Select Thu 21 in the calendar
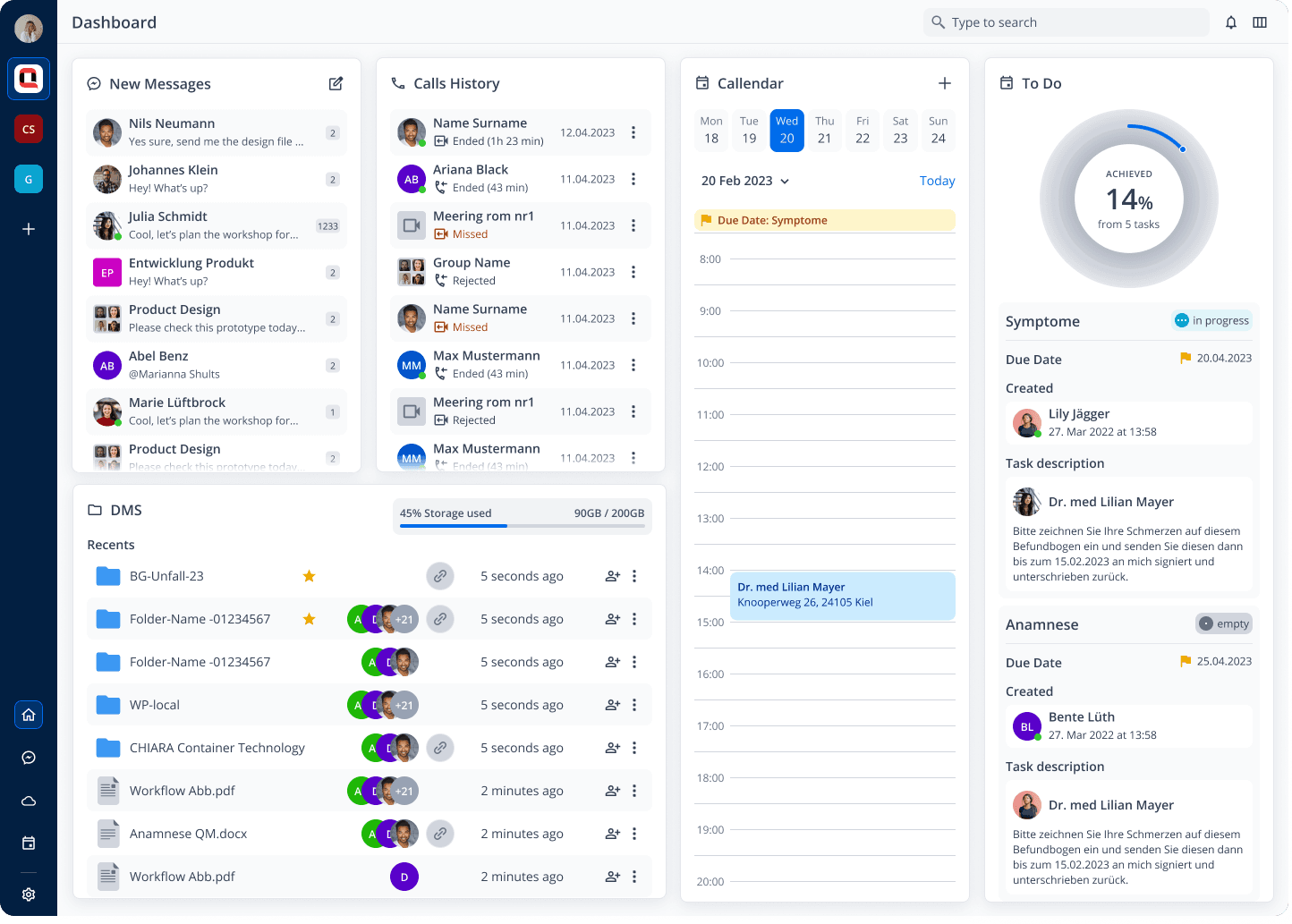This screenshot has width=1292, height=924. point(825,130)
